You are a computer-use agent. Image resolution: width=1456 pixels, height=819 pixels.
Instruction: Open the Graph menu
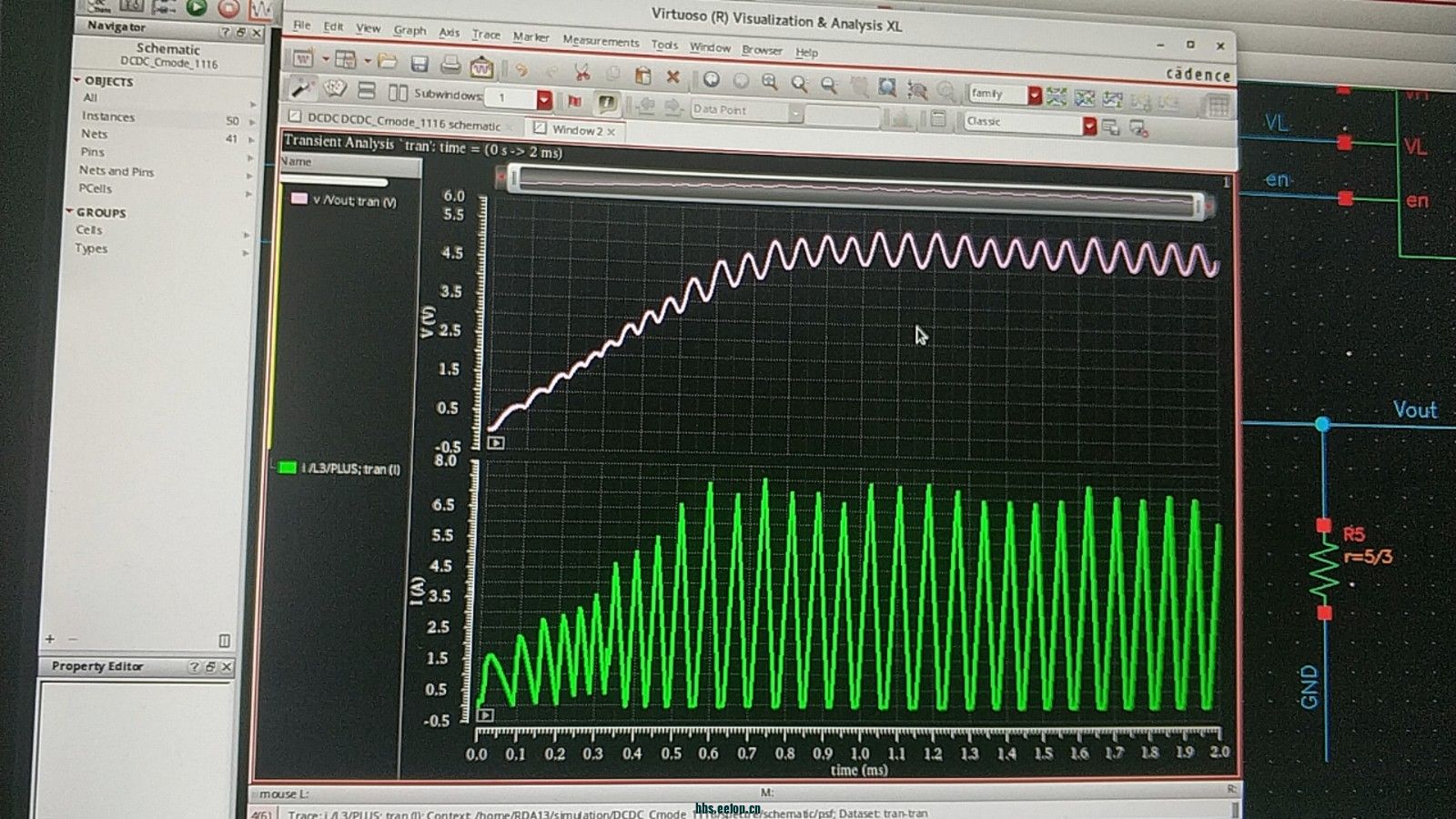pyautogui.click(x=409, y=30)
